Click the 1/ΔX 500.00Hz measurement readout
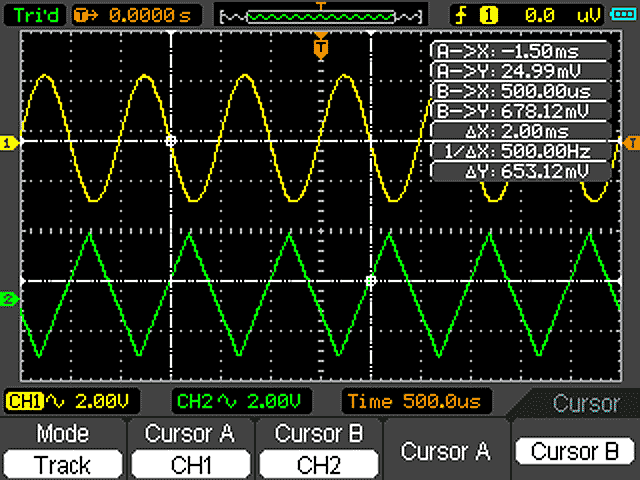Image resolution: width=640 pixels, height=480 pixels. [520, 151]
